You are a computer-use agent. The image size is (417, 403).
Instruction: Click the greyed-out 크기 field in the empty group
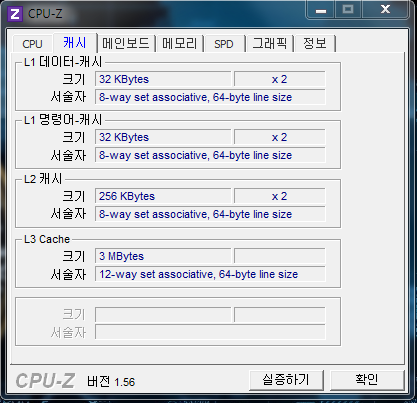[x=163, y=315]
